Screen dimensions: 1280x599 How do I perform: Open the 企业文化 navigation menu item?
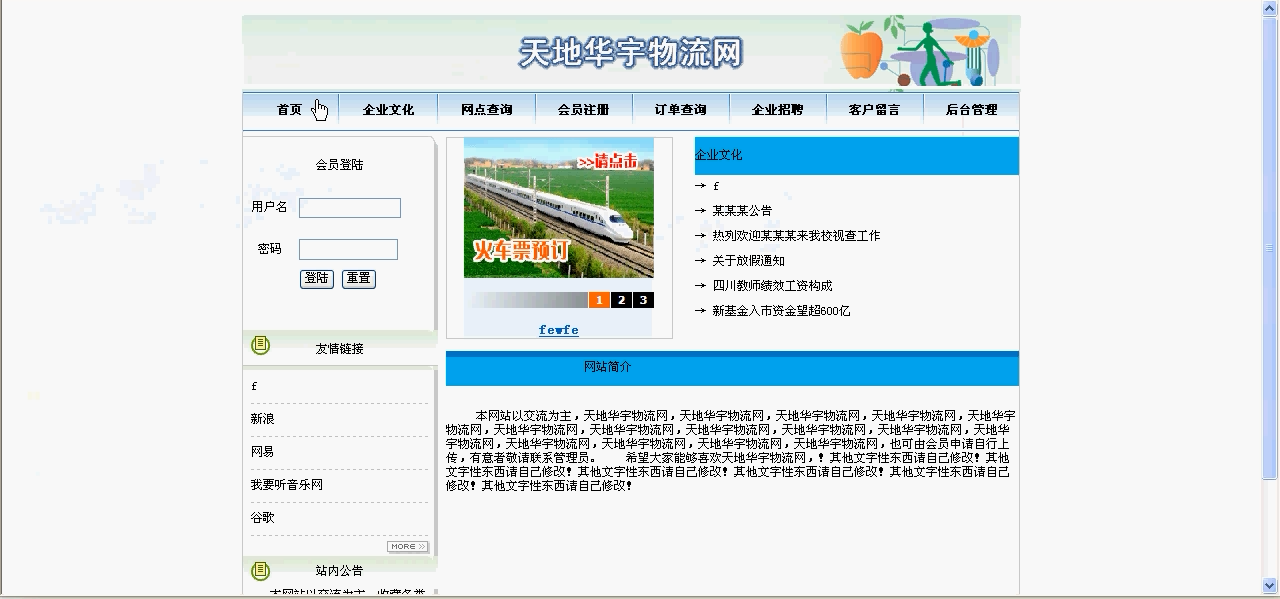388,110
